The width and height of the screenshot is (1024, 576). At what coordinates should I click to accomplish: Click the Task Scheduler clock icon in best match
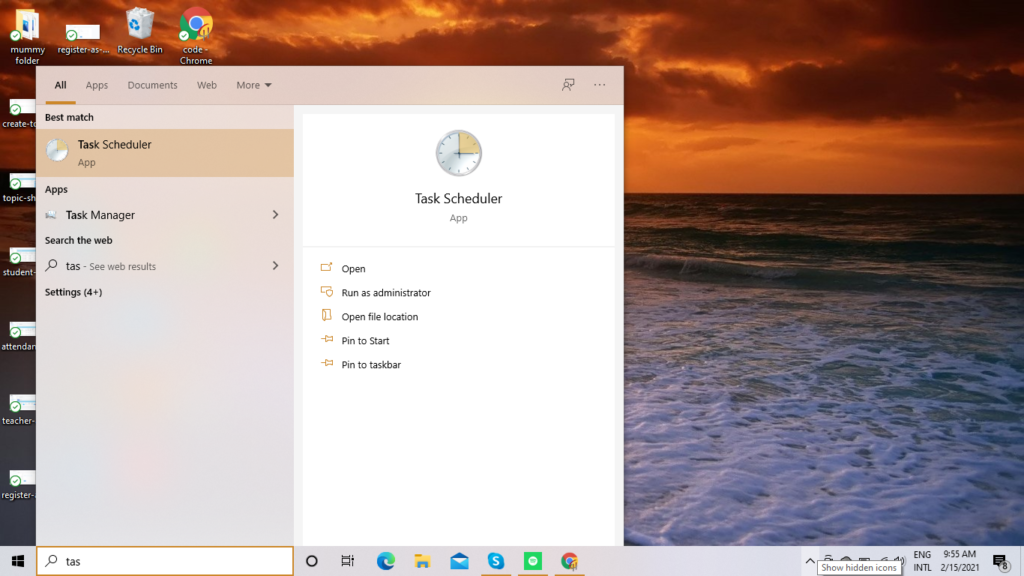point(57,151)
